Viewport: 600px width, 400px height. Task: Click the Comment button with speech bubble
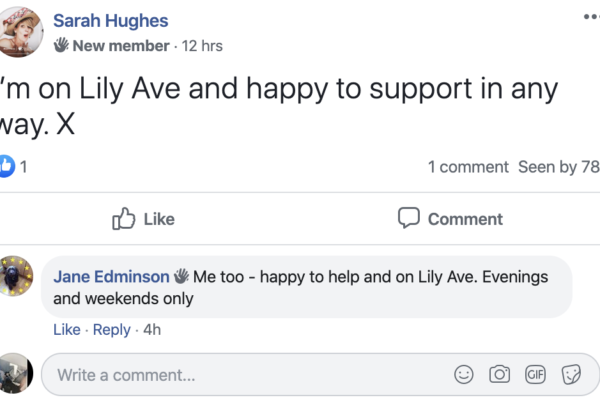(450, 218)
